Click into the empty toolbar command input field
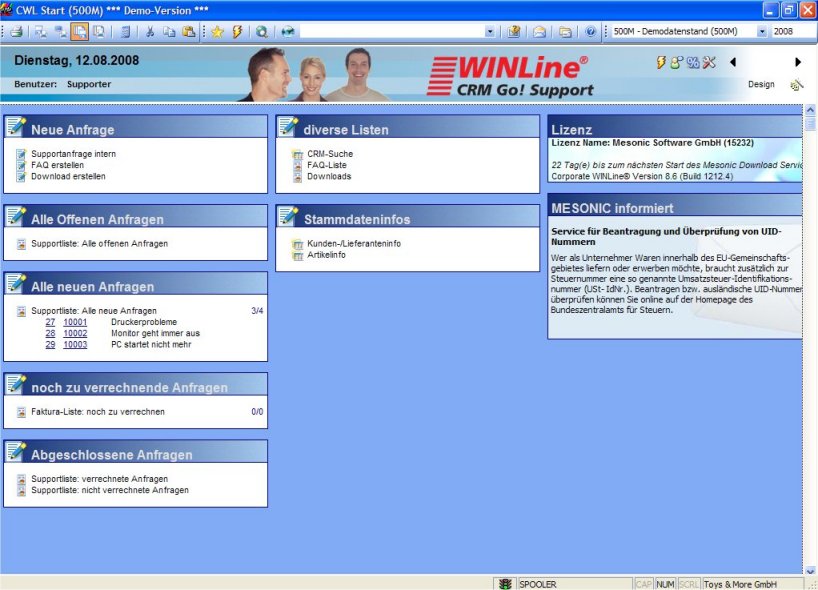 click(392, 32)
